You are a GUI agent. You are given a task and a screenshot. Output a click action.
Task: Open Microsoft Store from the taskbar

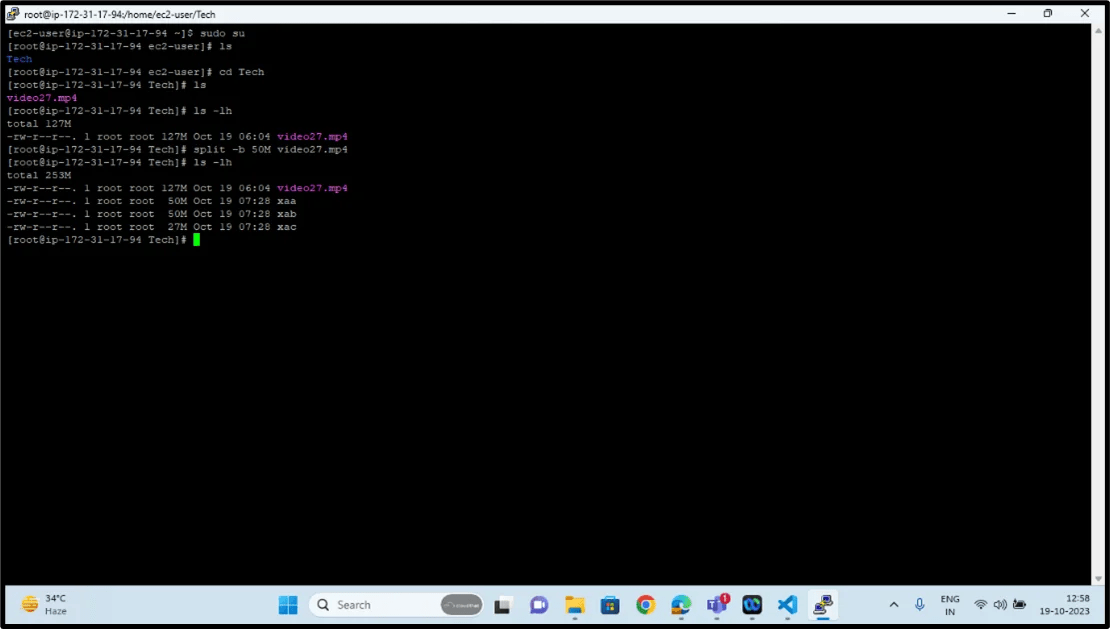(610, 605)
